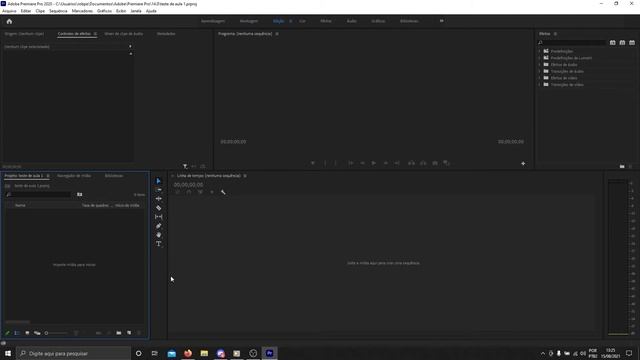Viewport: 640px width, 360px height.
Task: Switch to Controles de efeitos tab
Action: [x=74, y=34]
